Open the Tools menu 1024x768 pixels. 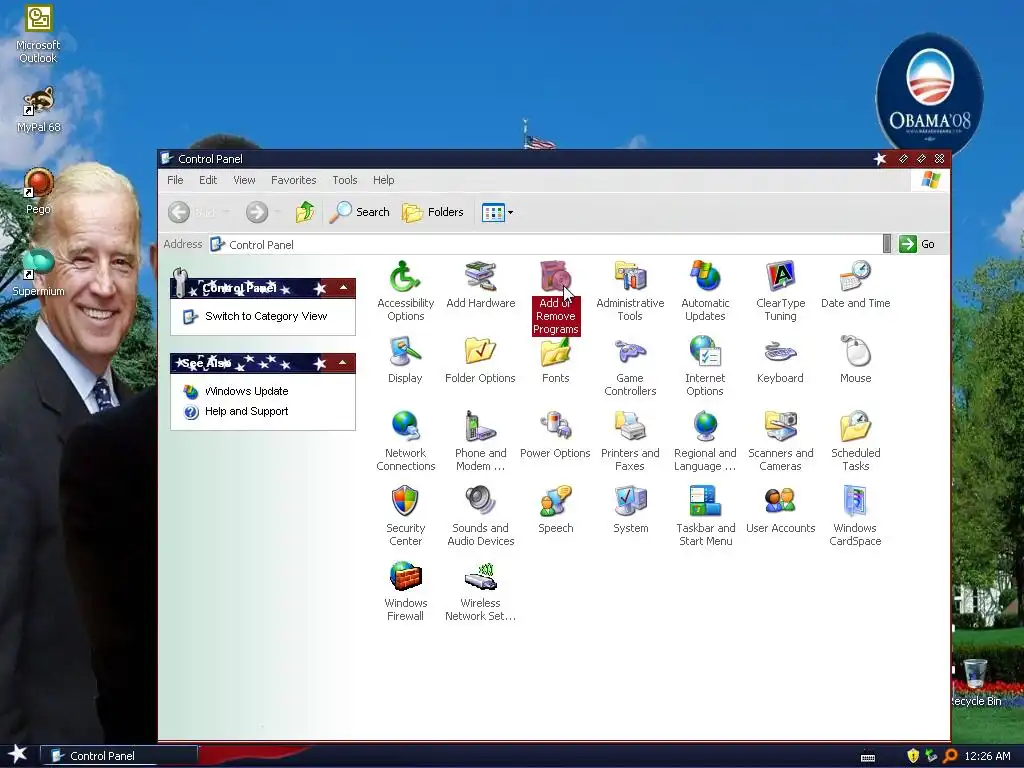tap(345, 180)
